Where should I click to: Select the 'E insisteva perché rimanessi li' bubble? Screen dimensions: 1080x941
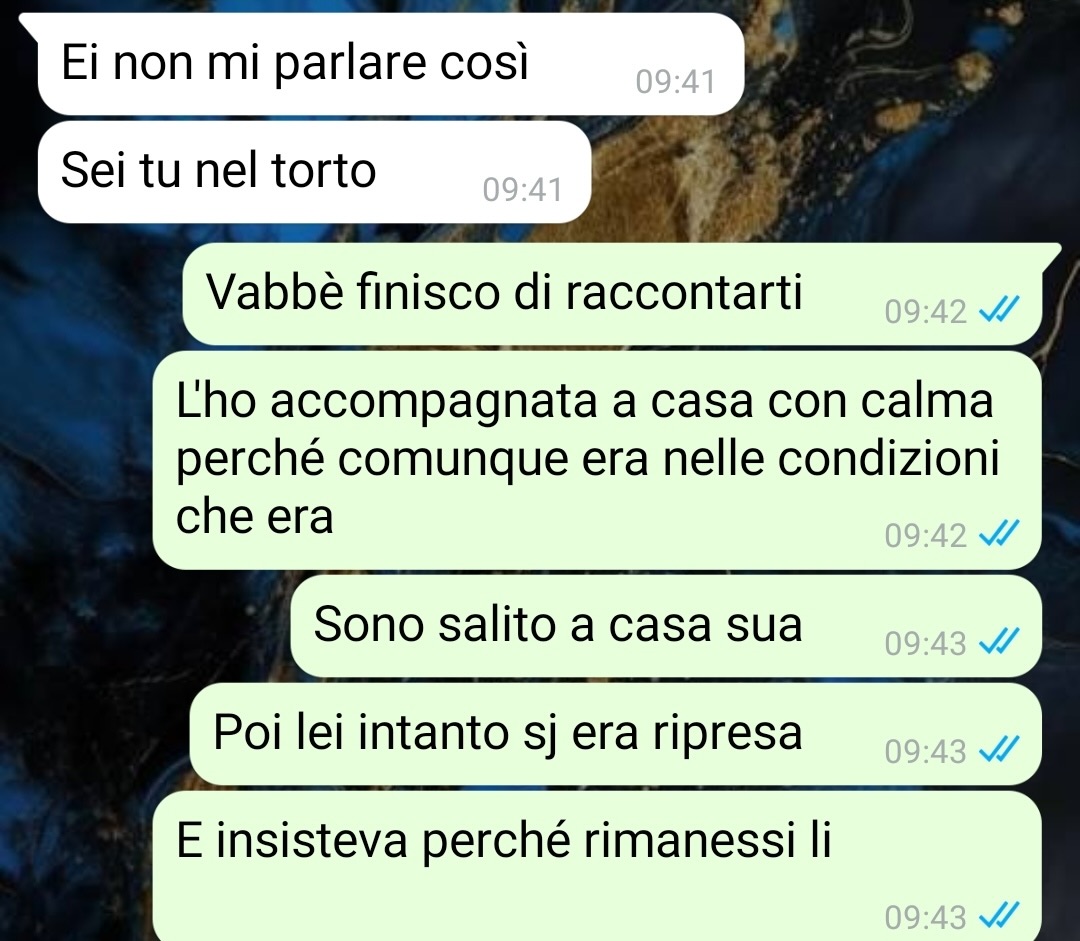coord(596,866)
